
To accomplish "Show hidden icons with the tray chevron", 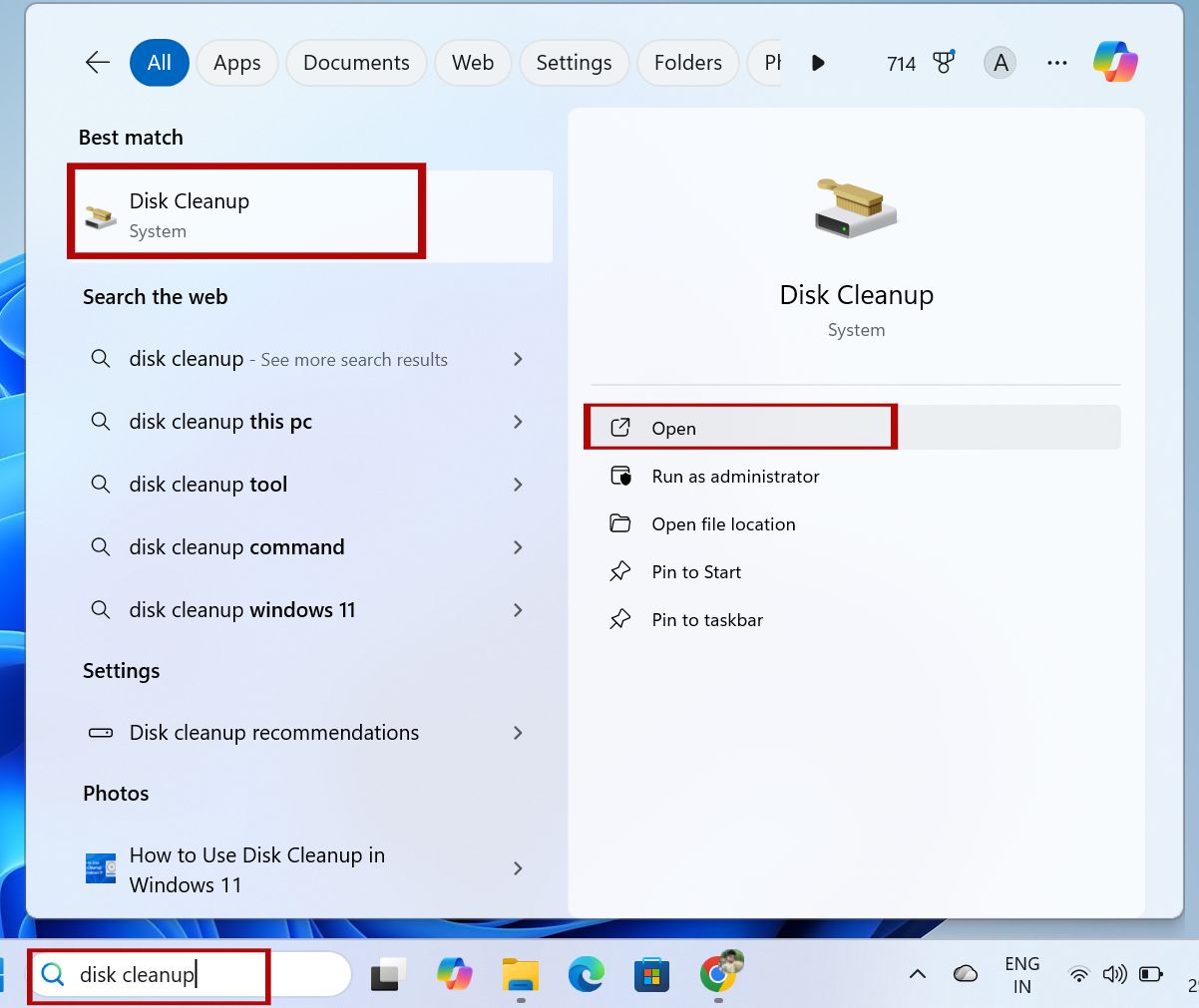I will [x=917, y=974].
